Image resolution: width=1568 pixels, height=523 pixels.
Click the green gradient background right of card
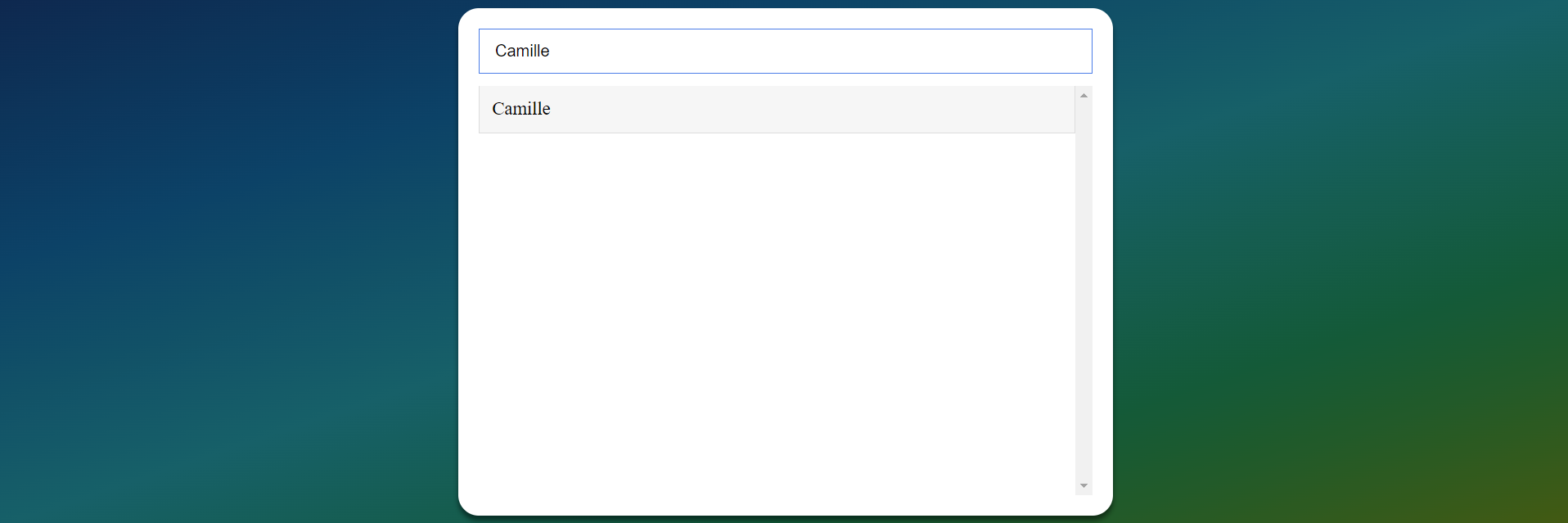pyautogui.click(x=1342, y=262)
